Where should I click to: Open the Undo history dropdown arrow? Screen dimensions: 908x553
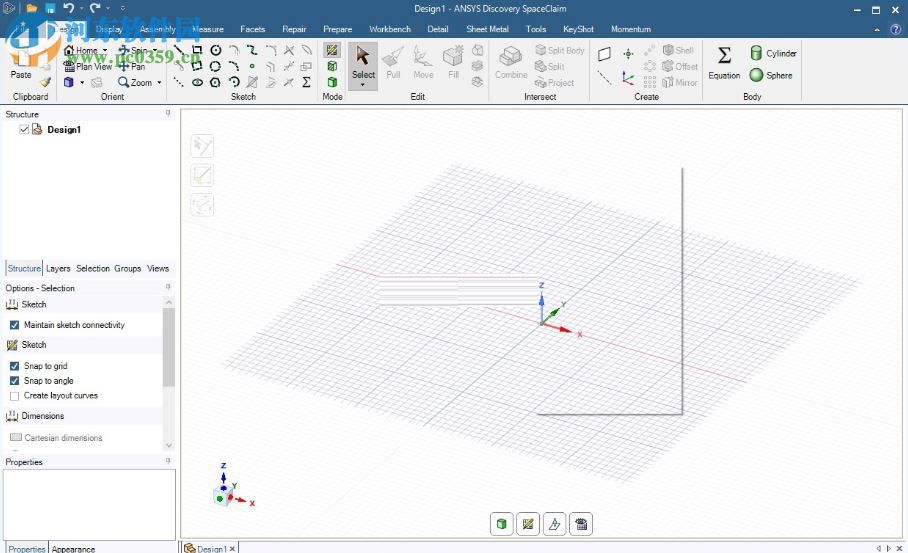81,8
